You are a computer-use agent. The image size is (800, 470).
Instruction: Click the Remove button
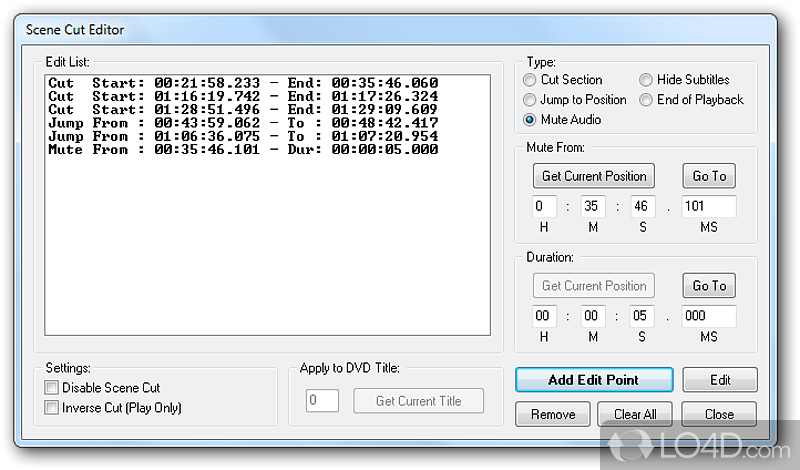click(x=553, y=414)
